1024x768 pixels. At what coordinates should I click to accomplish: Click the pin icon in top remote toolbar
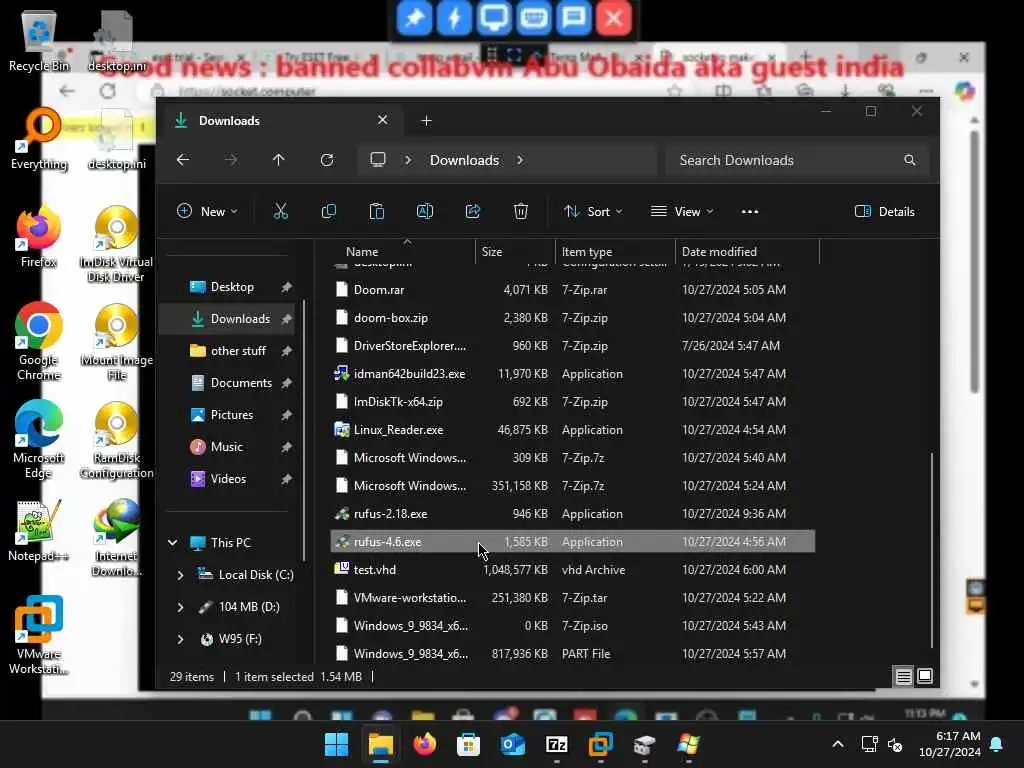click(415, 18)
